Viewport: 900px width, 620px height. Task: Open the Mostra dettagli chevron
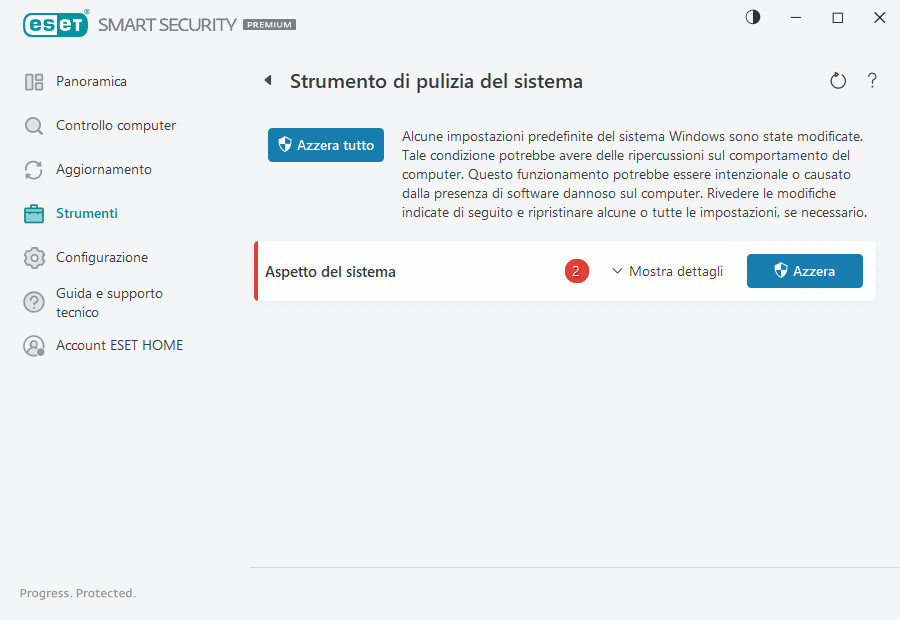tap(618, 270)
